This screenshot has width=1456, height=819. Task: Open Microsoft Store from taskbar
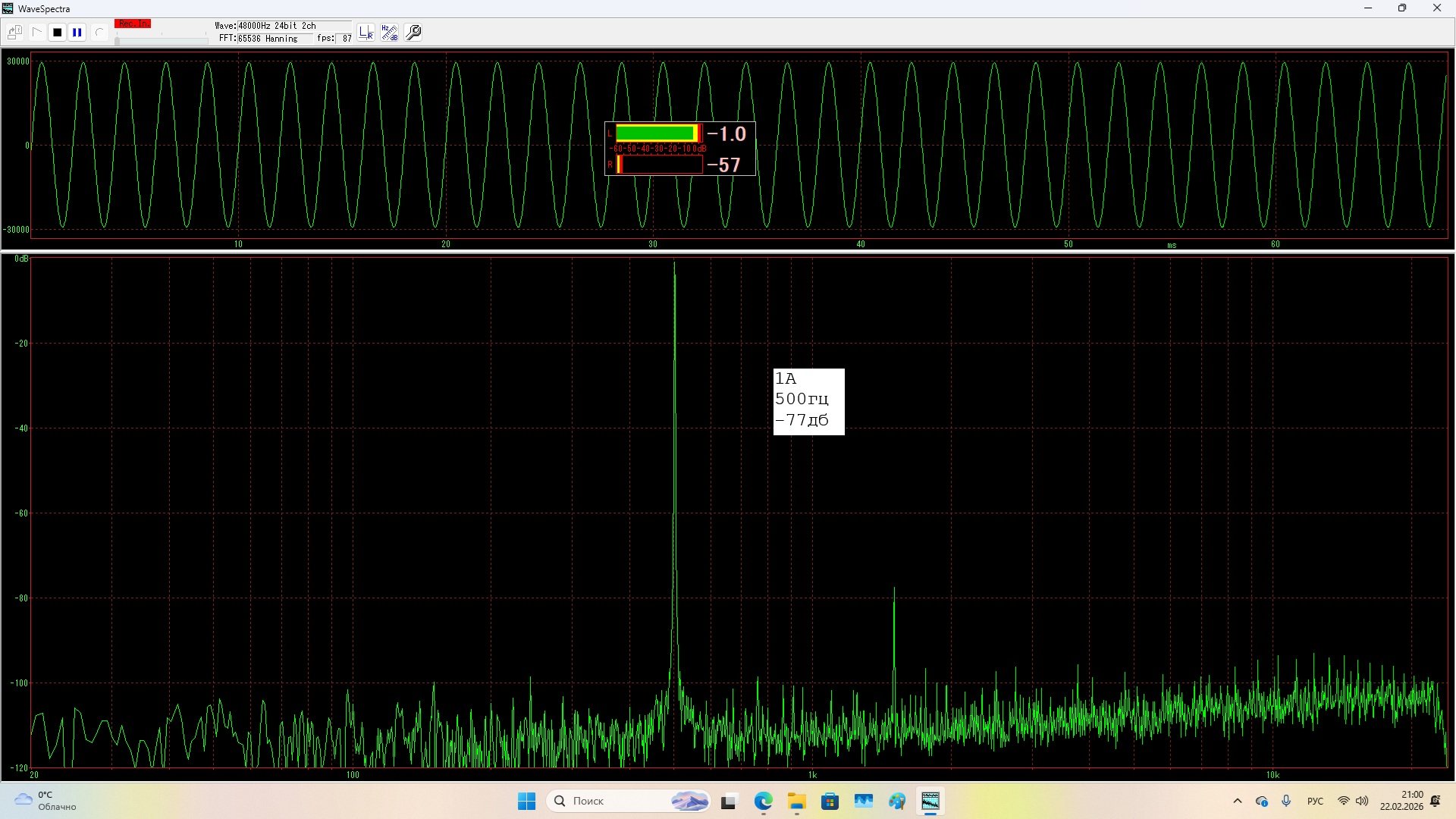pos(830,802)
